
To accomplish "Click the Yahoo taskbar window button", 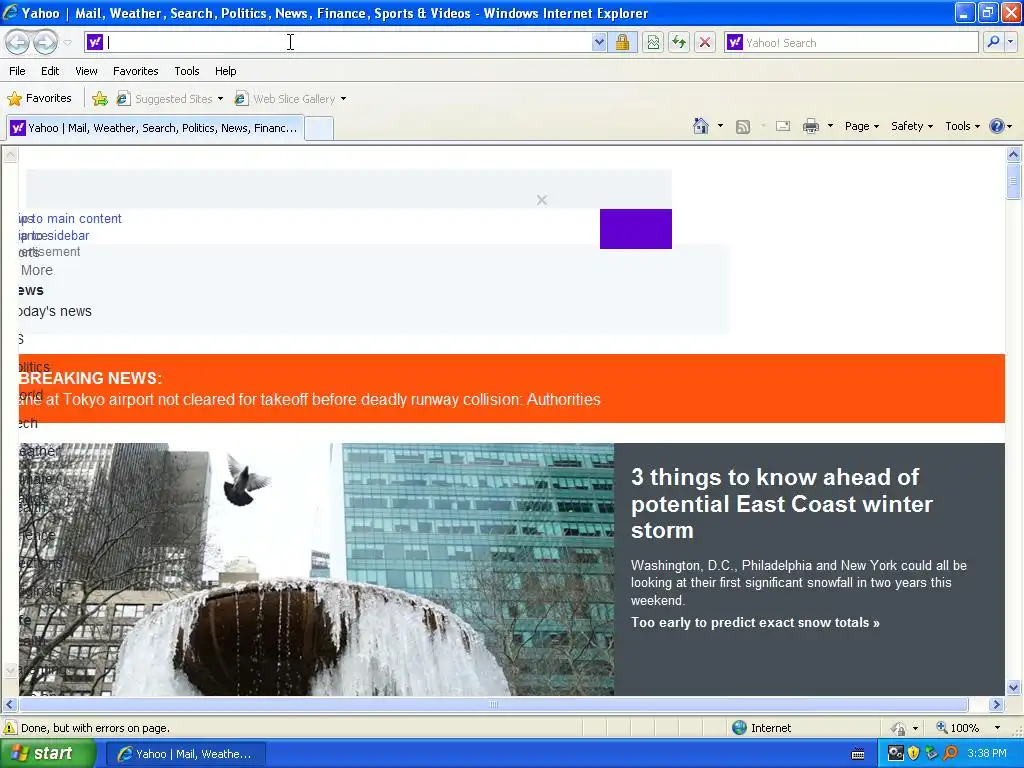I will (185, 754).
